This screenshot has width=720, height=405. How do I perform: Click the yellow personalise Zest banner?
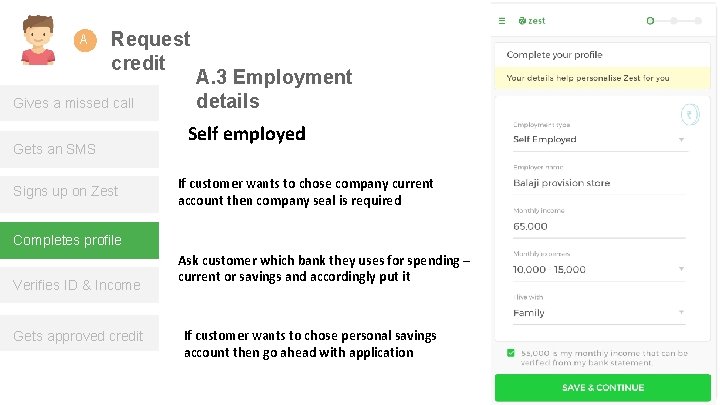click(x=602, y=78)
